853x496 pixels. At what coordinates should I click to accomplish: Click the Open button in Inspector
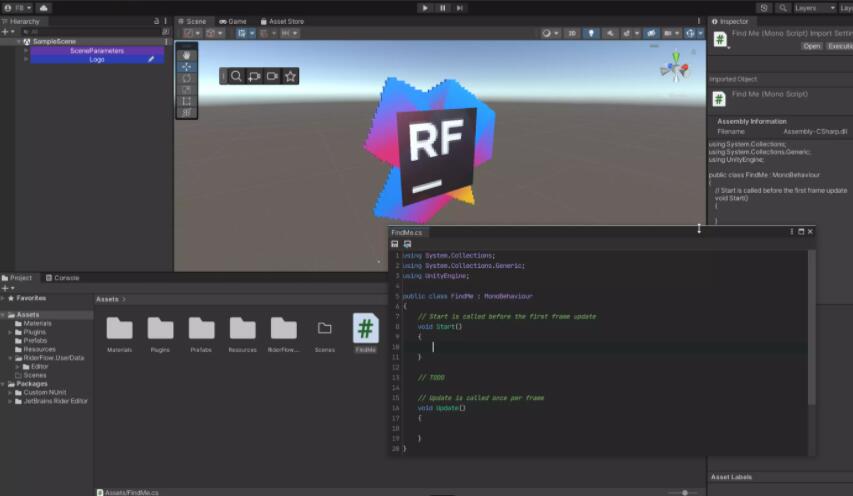[811, 46]
